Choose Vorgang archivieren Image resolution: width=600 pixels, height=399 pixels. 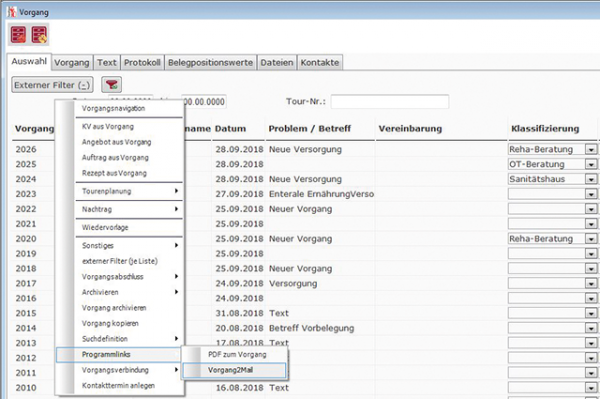pyautogui.click(x=114, y=308)
